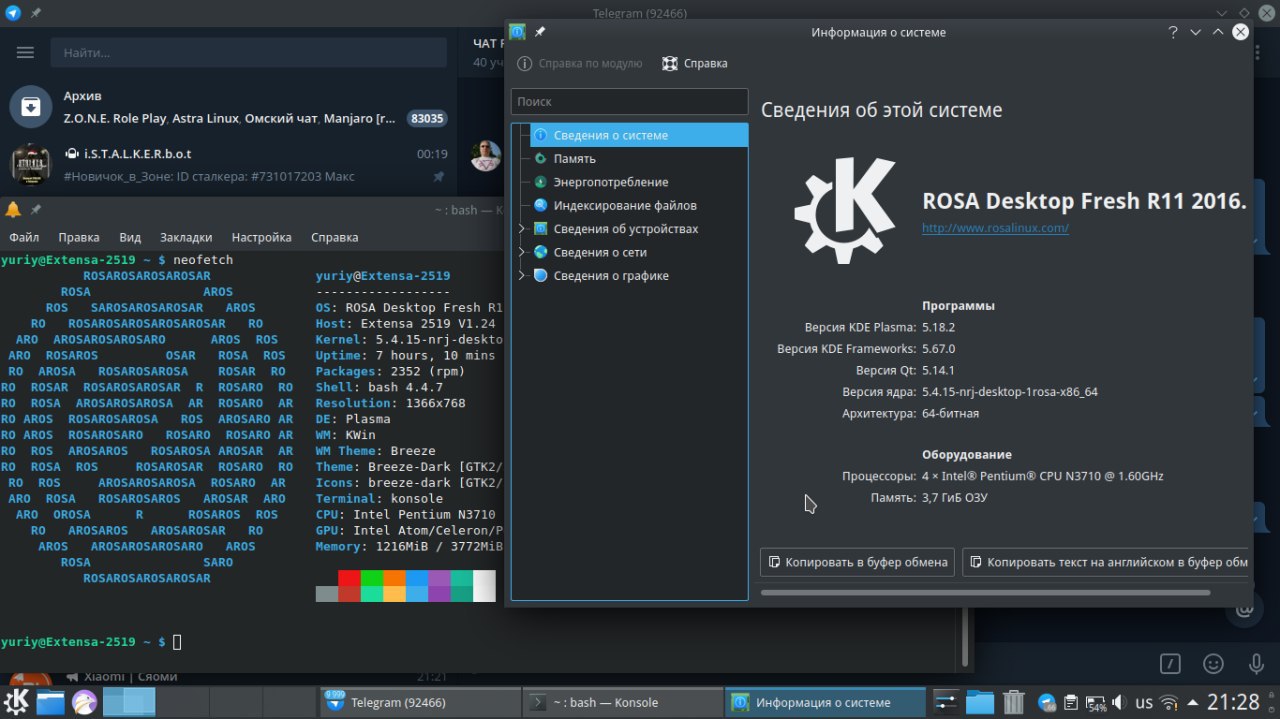This screenshot has height=719, width=1280.
Task: Select Сведения о системе in the tree
Action: (x=639, y=135)
